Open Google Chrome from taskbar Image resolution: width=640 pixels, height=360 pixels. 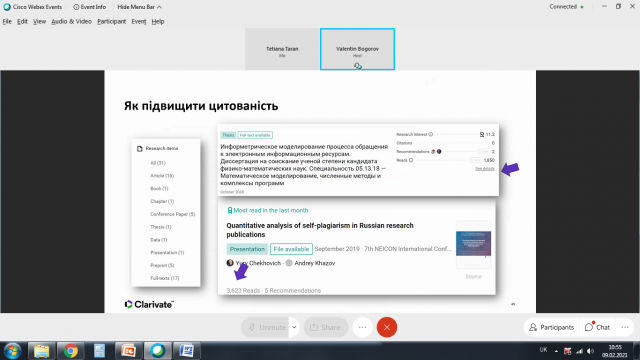point(70,351)
